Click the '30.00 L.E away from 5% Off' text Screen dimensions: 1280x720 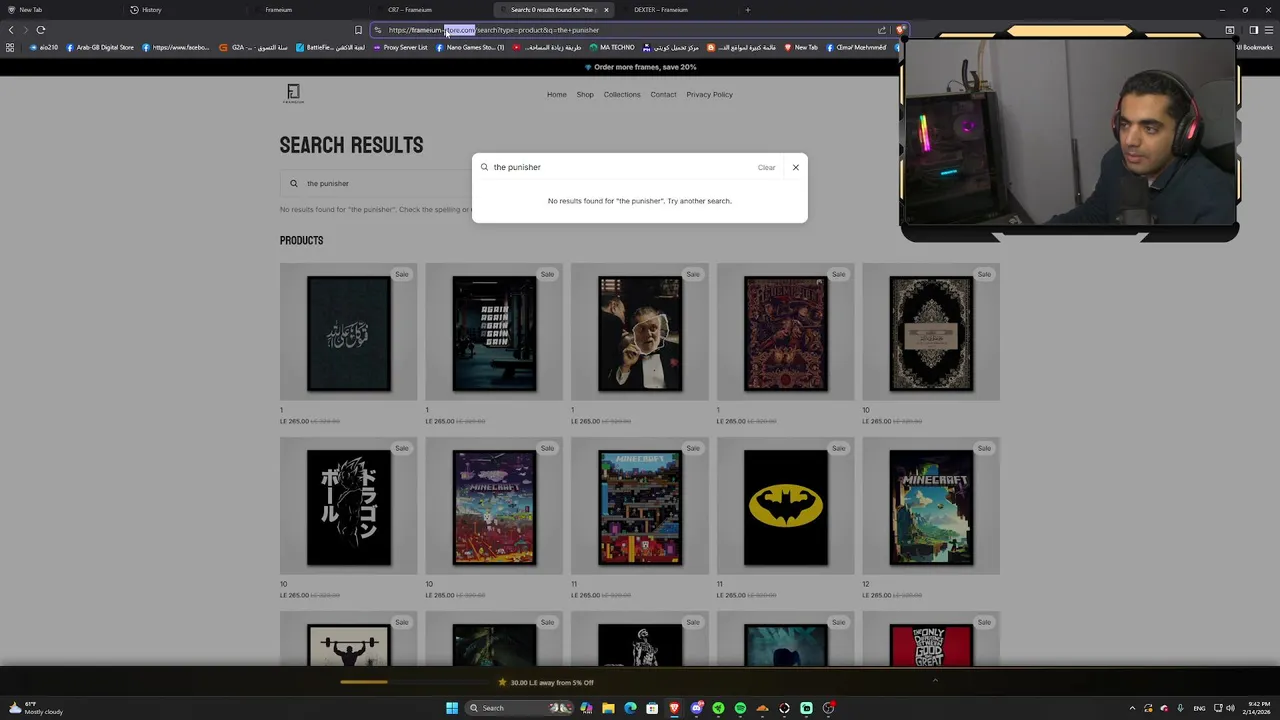pos(552,682)
